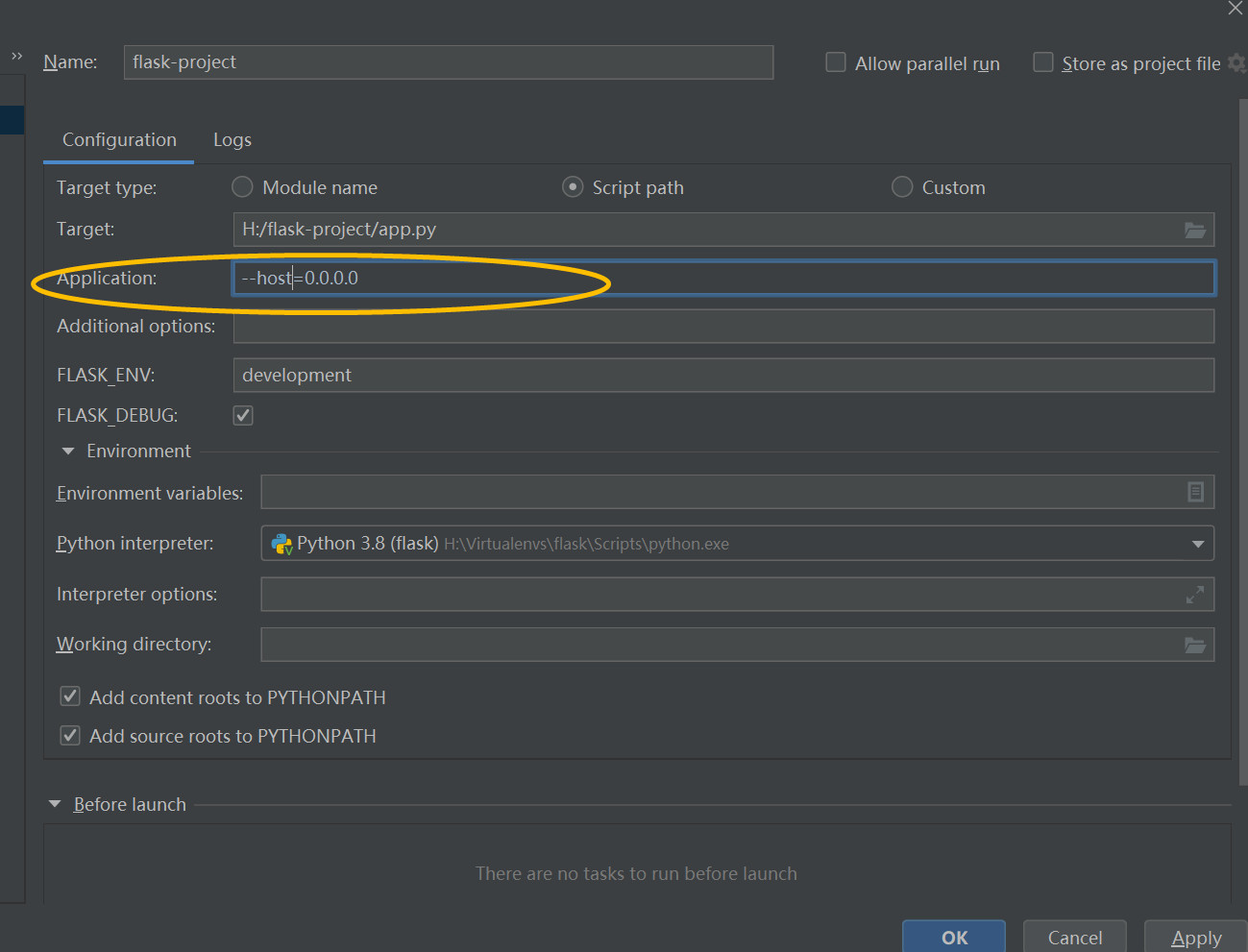Browse for Target script folder icon
1248x952 pixels.
coord(1194,230)
